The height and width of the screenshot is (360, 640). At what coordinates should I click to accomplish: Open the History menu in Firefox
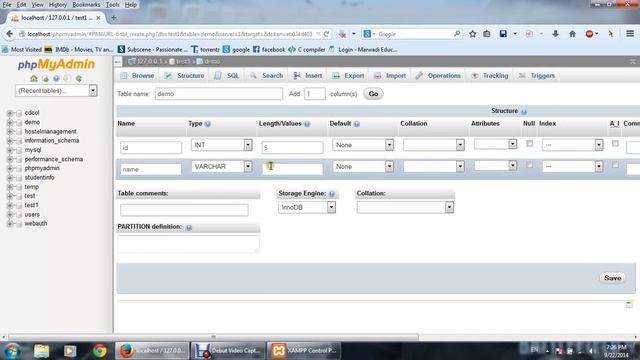tap(58, 4)
